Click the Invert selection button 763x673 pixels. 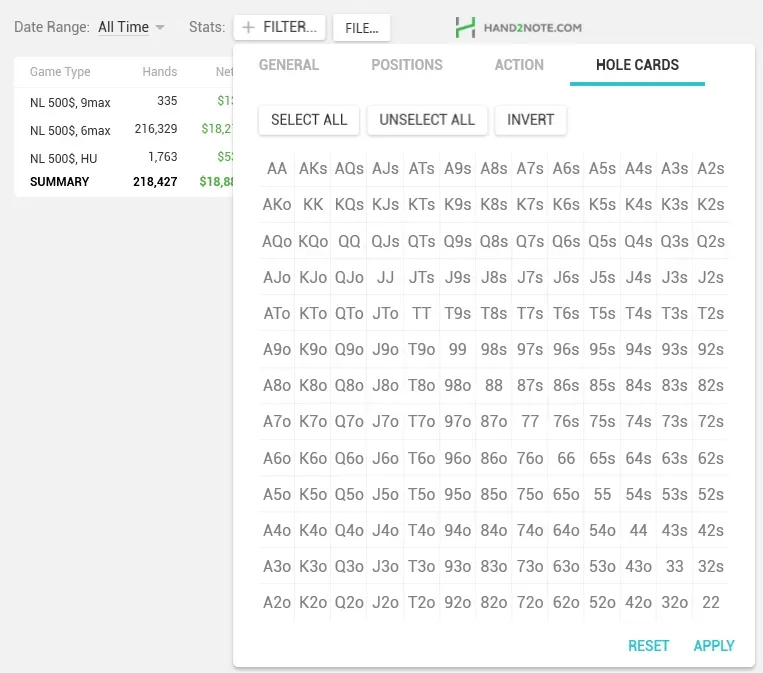pyautogui.click(x=530, y=120)
